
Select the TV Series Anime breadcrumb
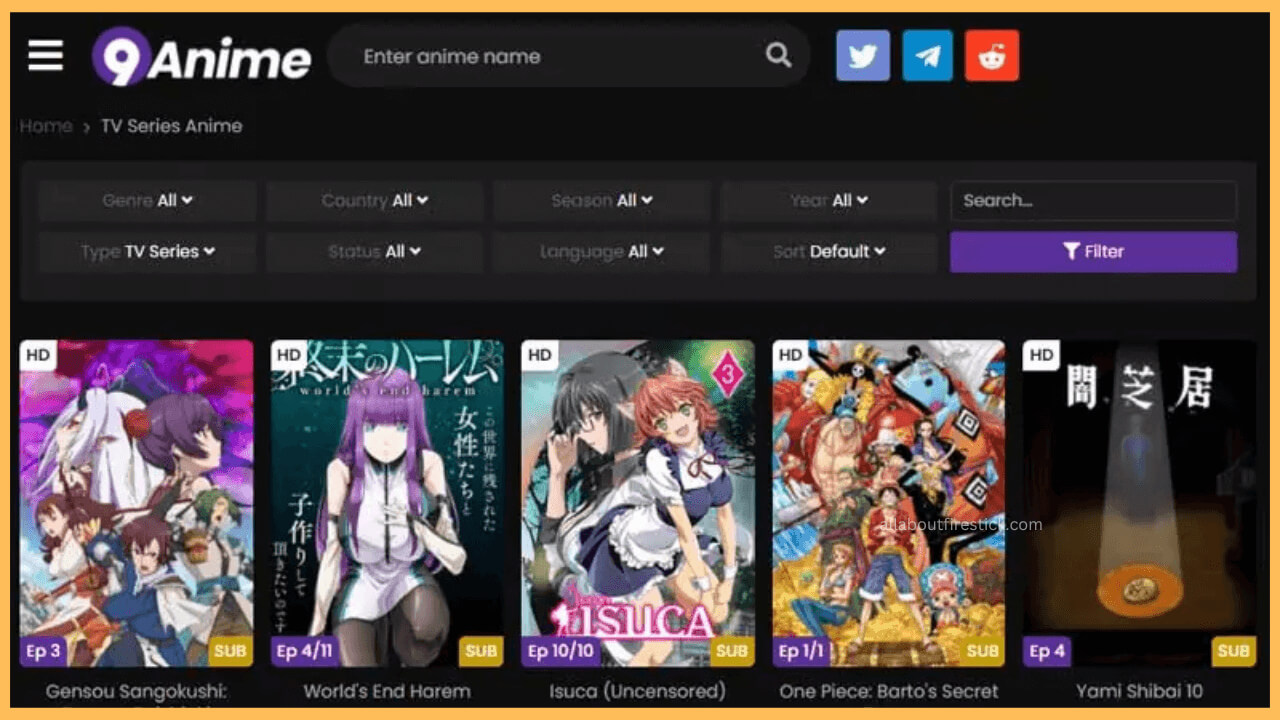pyautogui.click(x=171, y=125)
